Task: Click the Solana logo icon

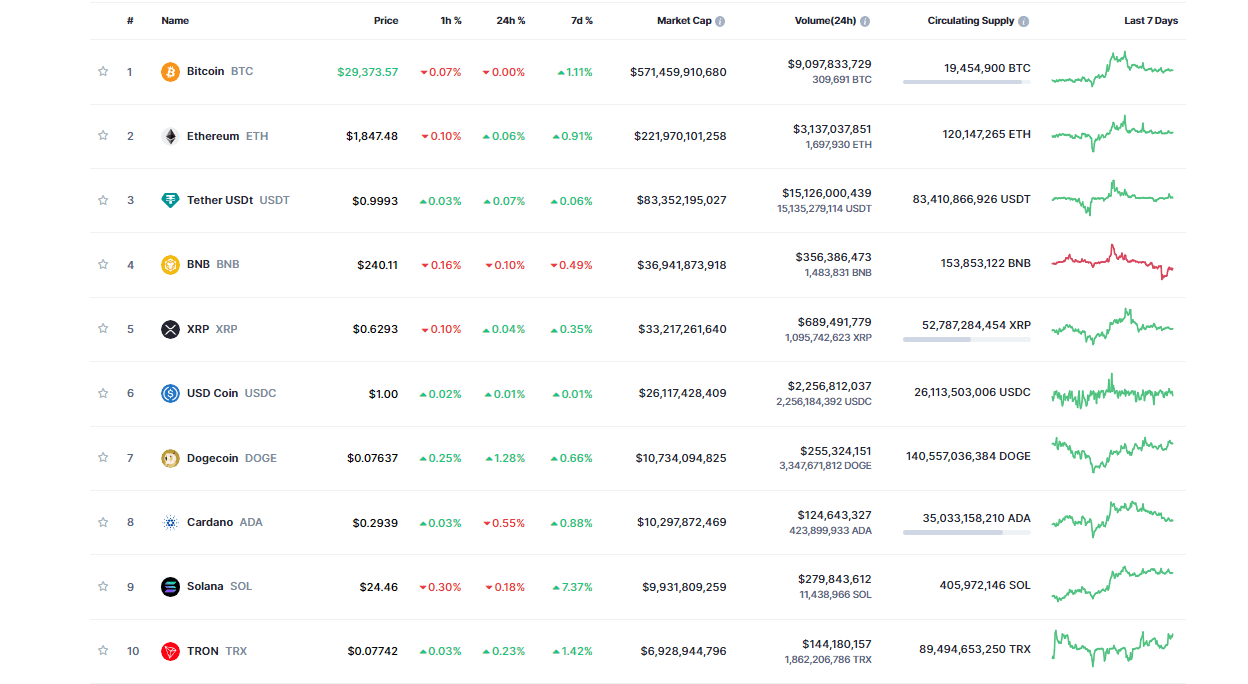Action: pos(170,586)
